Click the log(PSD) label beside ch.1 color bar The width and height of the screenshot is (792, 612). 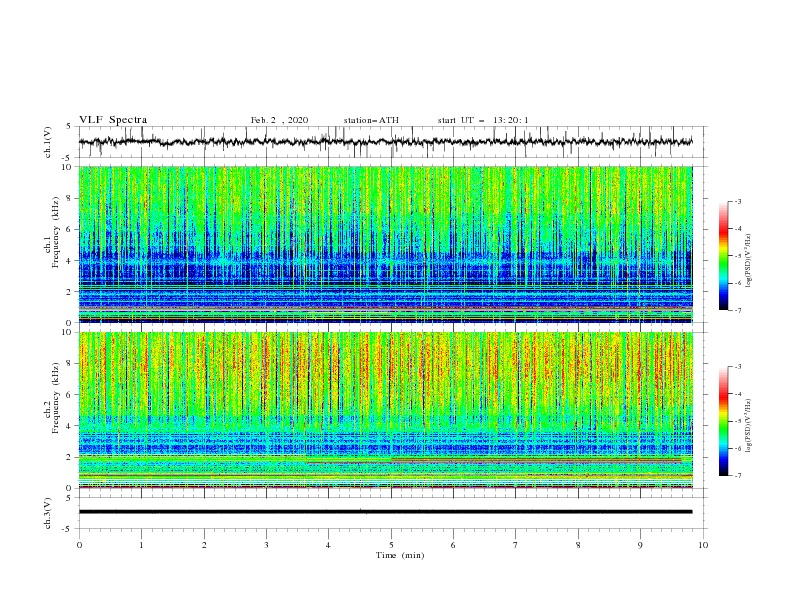[x=748, y=261]
